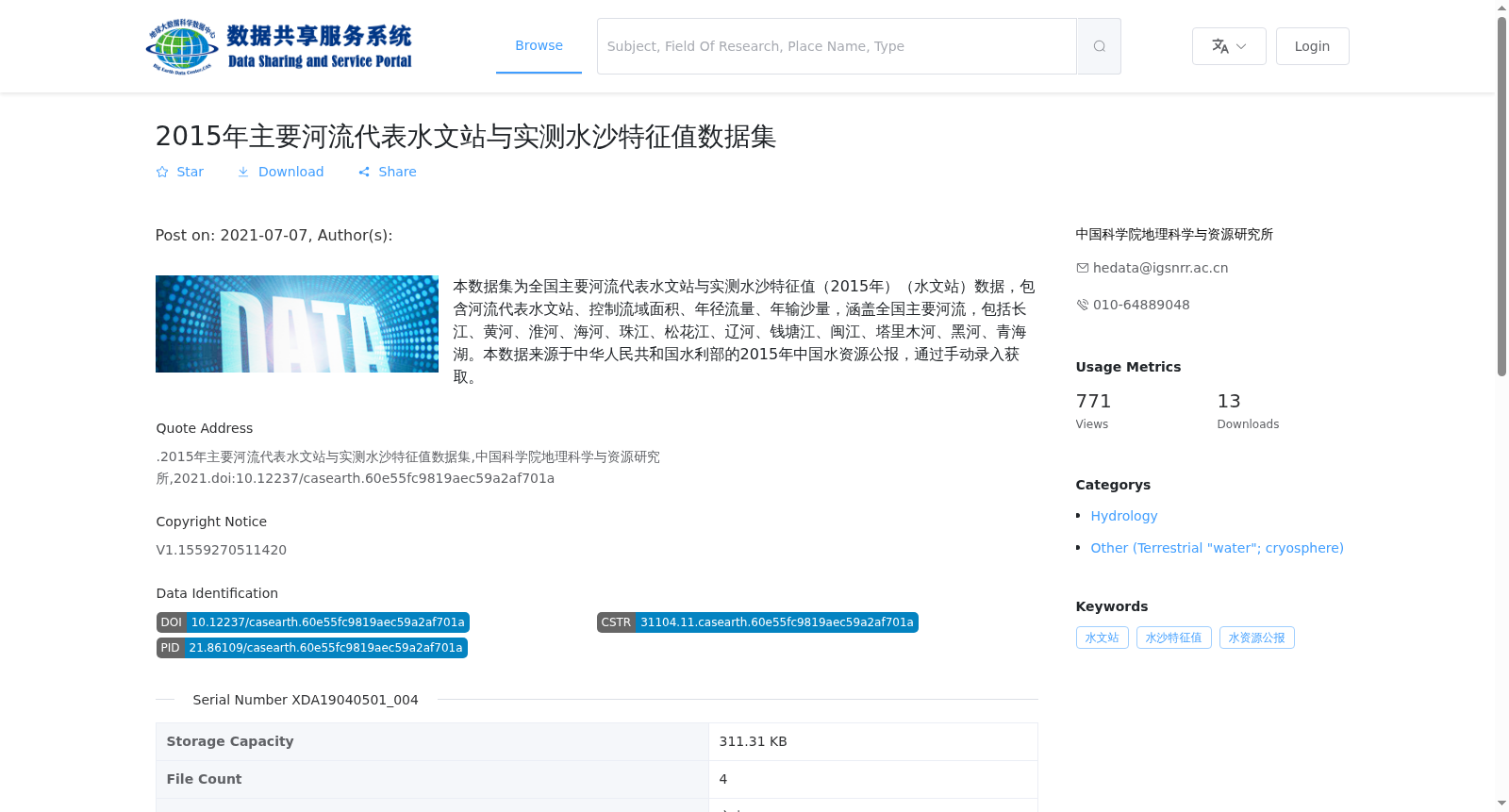Click Serial Number XDA19040501_004
Image resolution: width=1509 pixels, height=812 pixels.
coord(306,700)
